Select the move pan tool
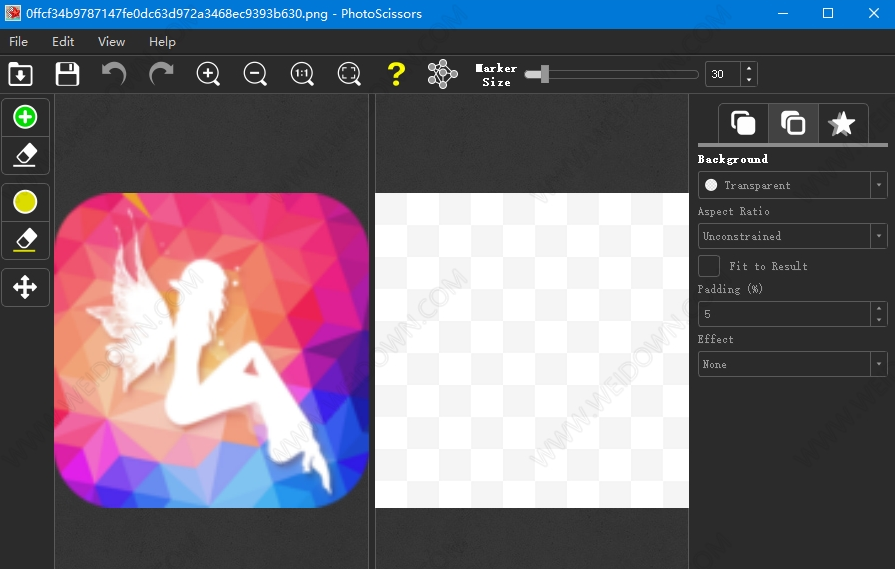Screen dimensions: 895x569 pyautogui.click(x=25, y=288)
